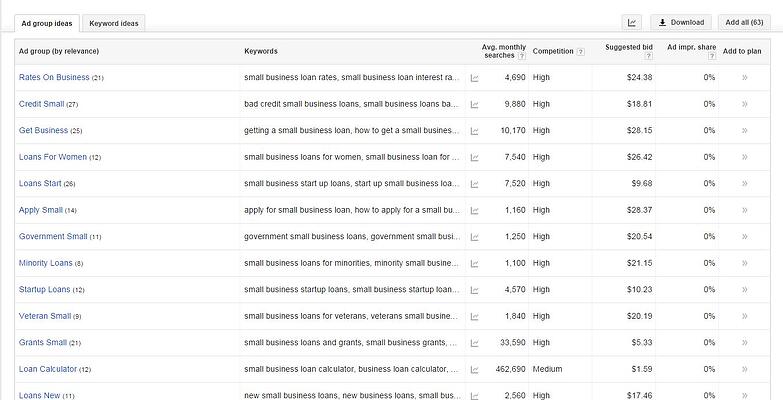Open trend chart for Get Business row
Screen dimensions: 783x400
tap(474, 131)
